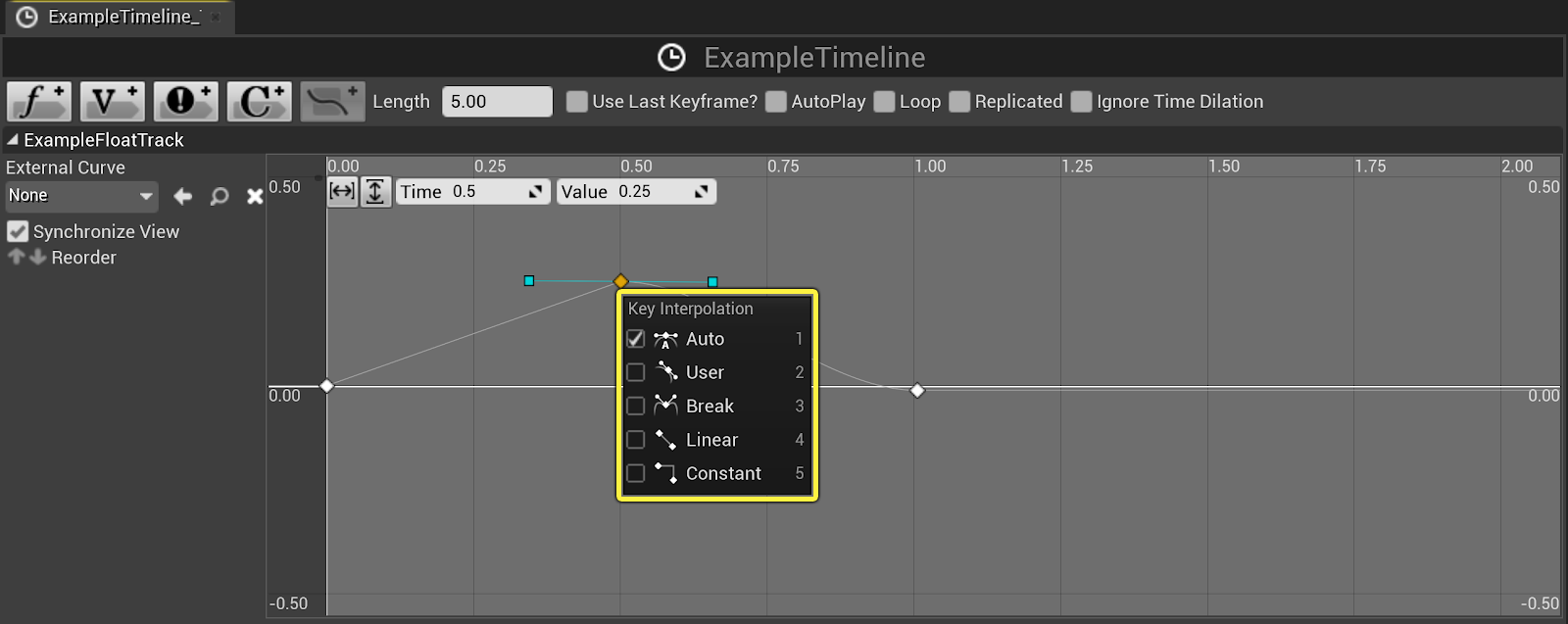Screen dimensions: 1568x624
Task: Choose Constant interpolation from menu
Action: point(723,473)
